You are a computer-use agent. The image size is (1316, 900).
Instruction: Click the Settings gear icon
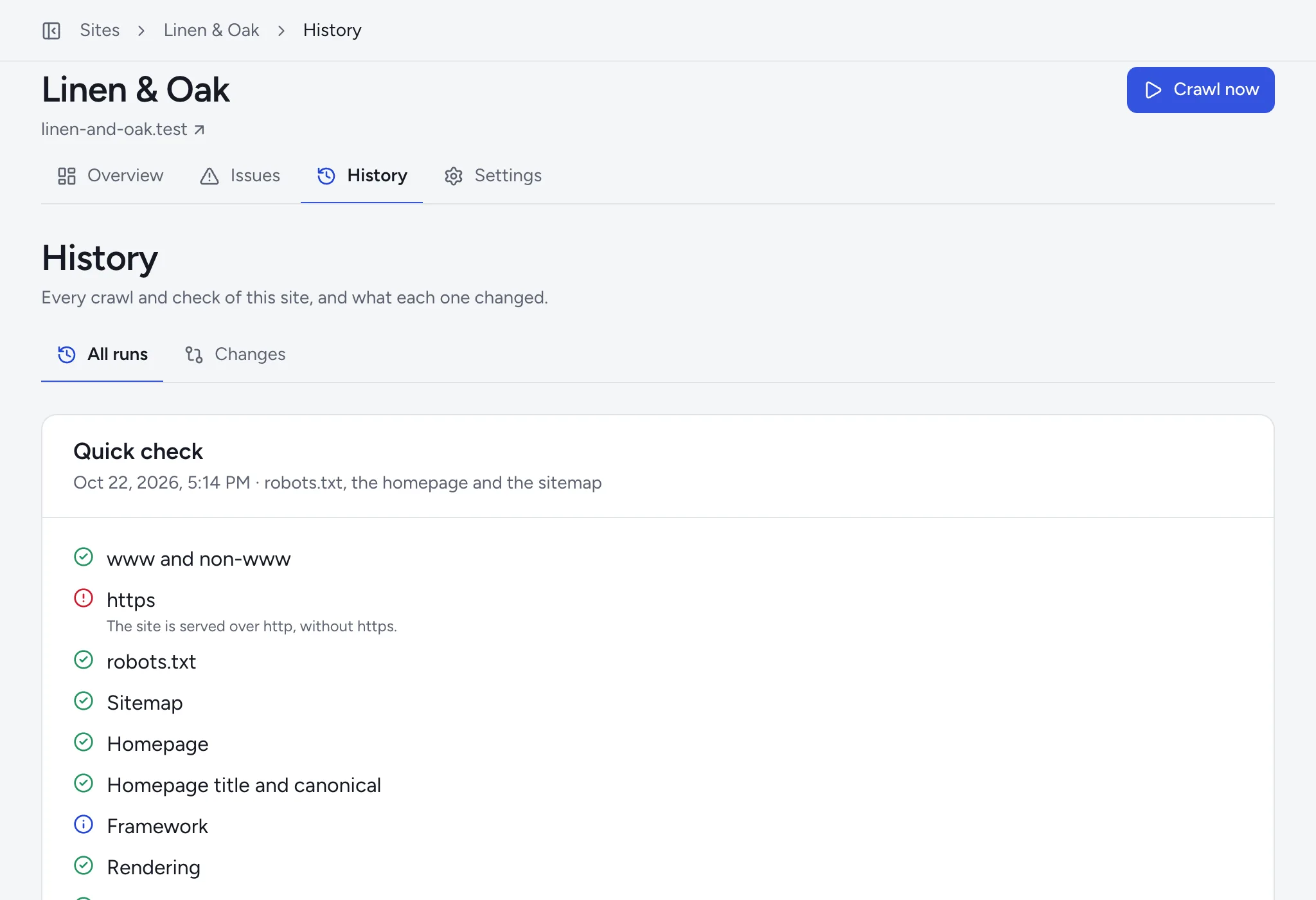tap(454, 176)
